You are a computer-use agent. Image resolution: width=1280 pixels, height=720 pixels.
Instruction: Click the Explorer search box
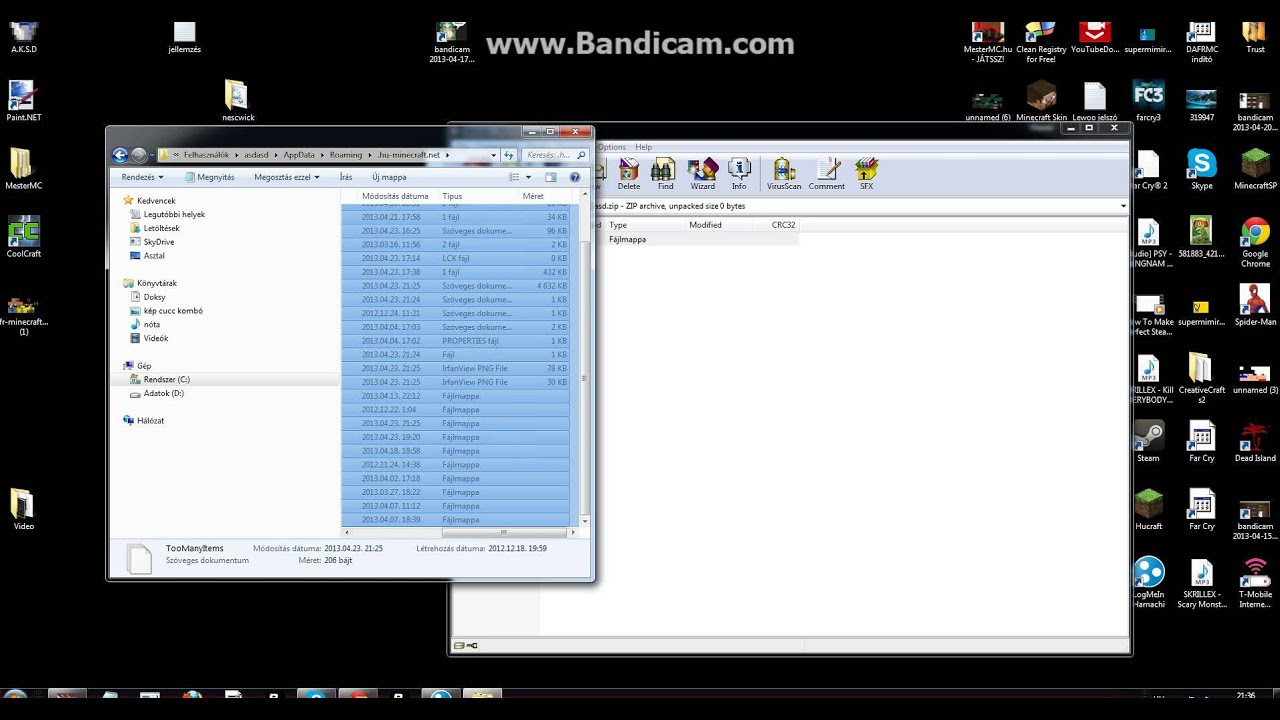point(555,155)
